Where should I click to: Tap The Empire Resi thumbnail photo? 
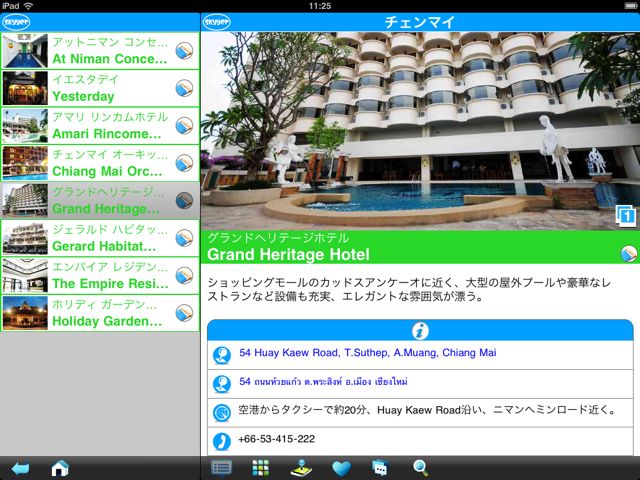point(25,276)
